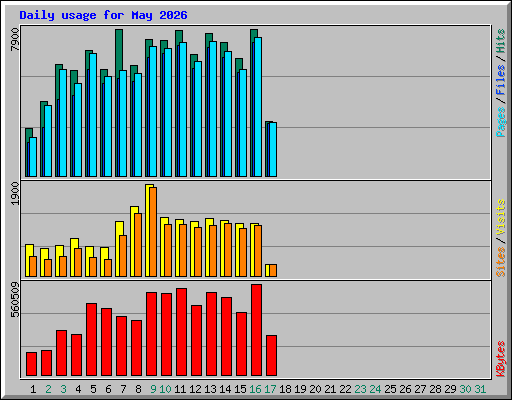Click the 7900 axis value in the top chart
This screenshot has width=512, height=400.
[x=15, y=40]
